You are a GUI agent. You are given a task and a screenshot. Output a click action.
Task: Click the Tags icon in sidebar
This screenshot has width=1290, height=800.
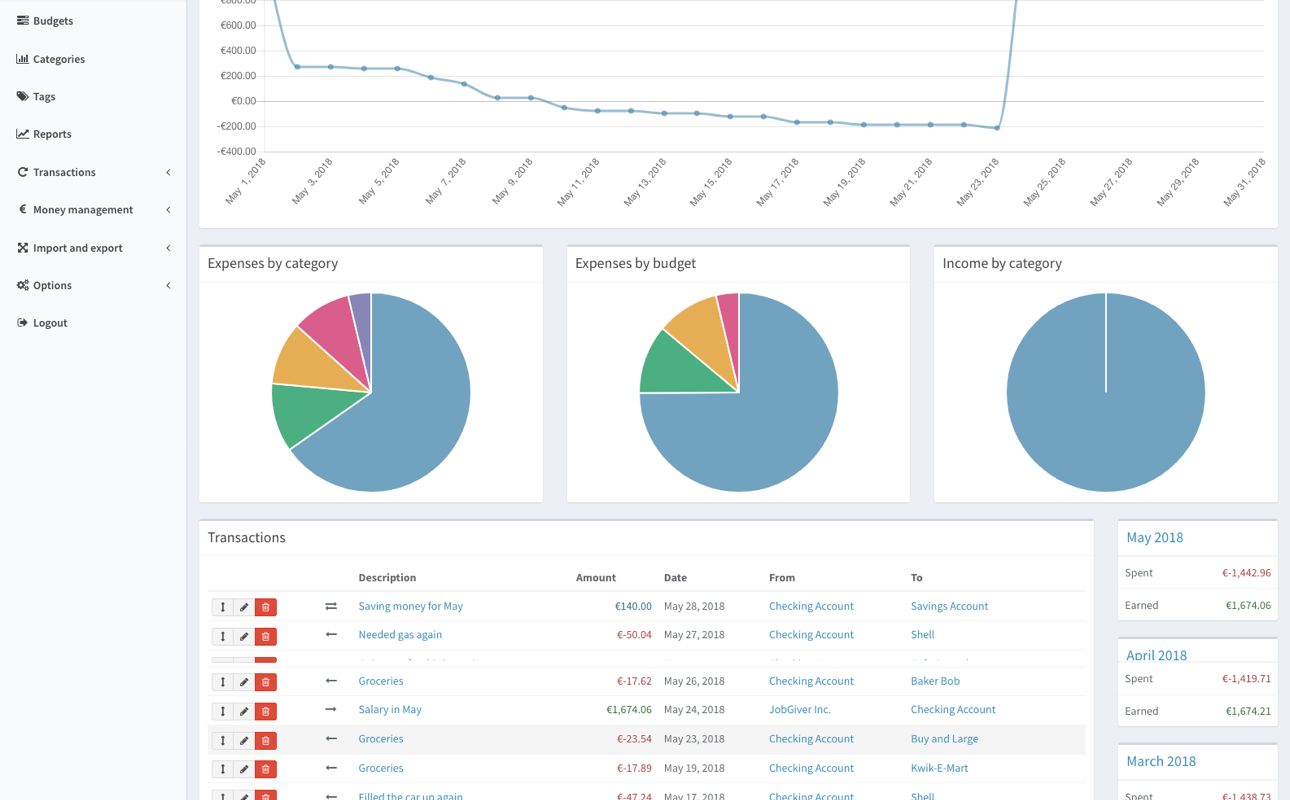point(22,96)
